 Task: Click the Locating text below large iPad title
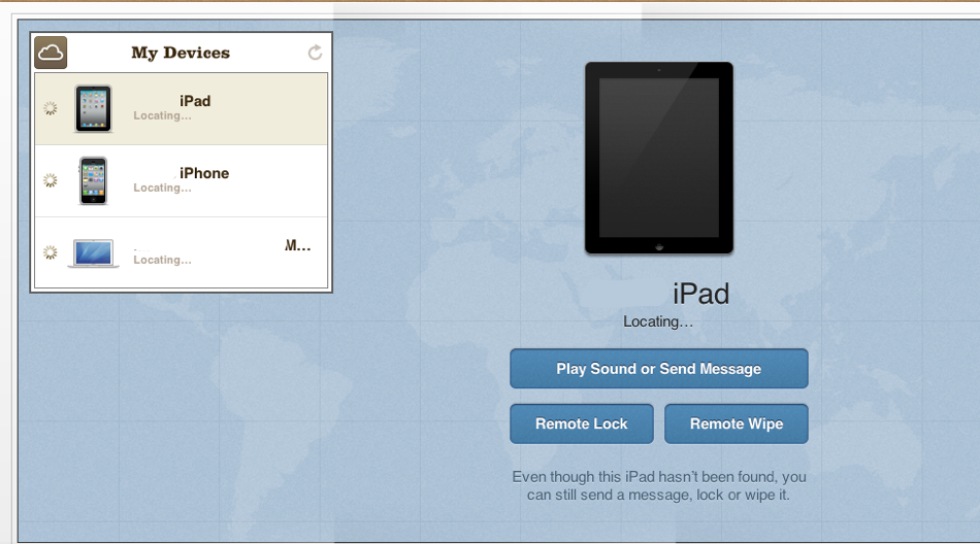(658, 322)
